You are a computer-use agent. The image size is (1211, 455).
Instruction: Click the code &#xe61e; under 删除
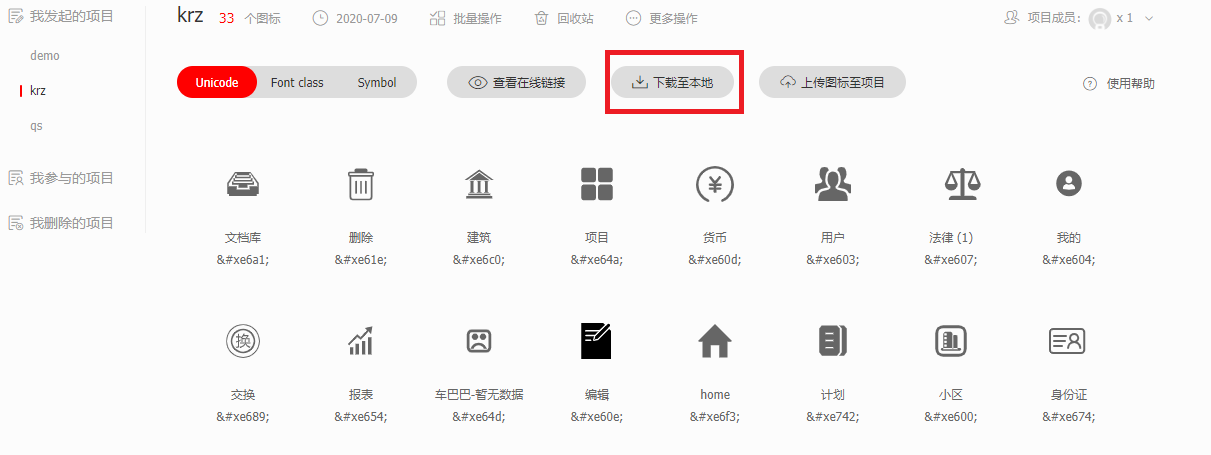click(x=361, y=259)
